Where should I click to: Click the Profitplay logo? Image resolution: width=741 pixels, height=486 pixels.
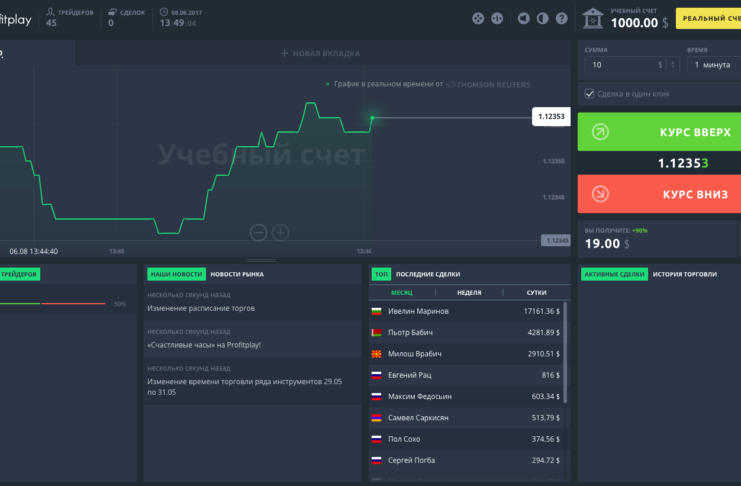[x=16, y=19]
